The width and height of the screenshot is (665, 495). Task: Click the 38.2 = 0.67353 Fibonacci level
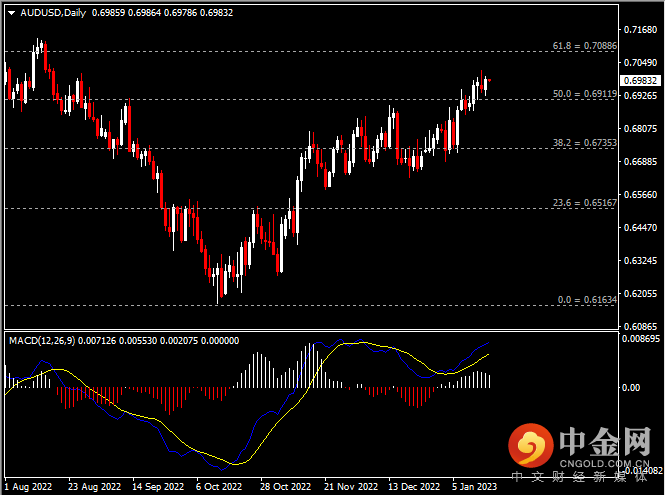point(583,143)
